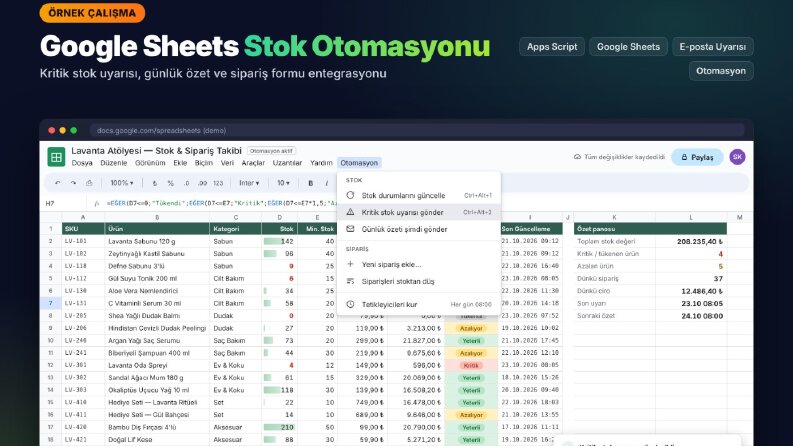Open the Uzantılar menu

(x=287, y=163)
